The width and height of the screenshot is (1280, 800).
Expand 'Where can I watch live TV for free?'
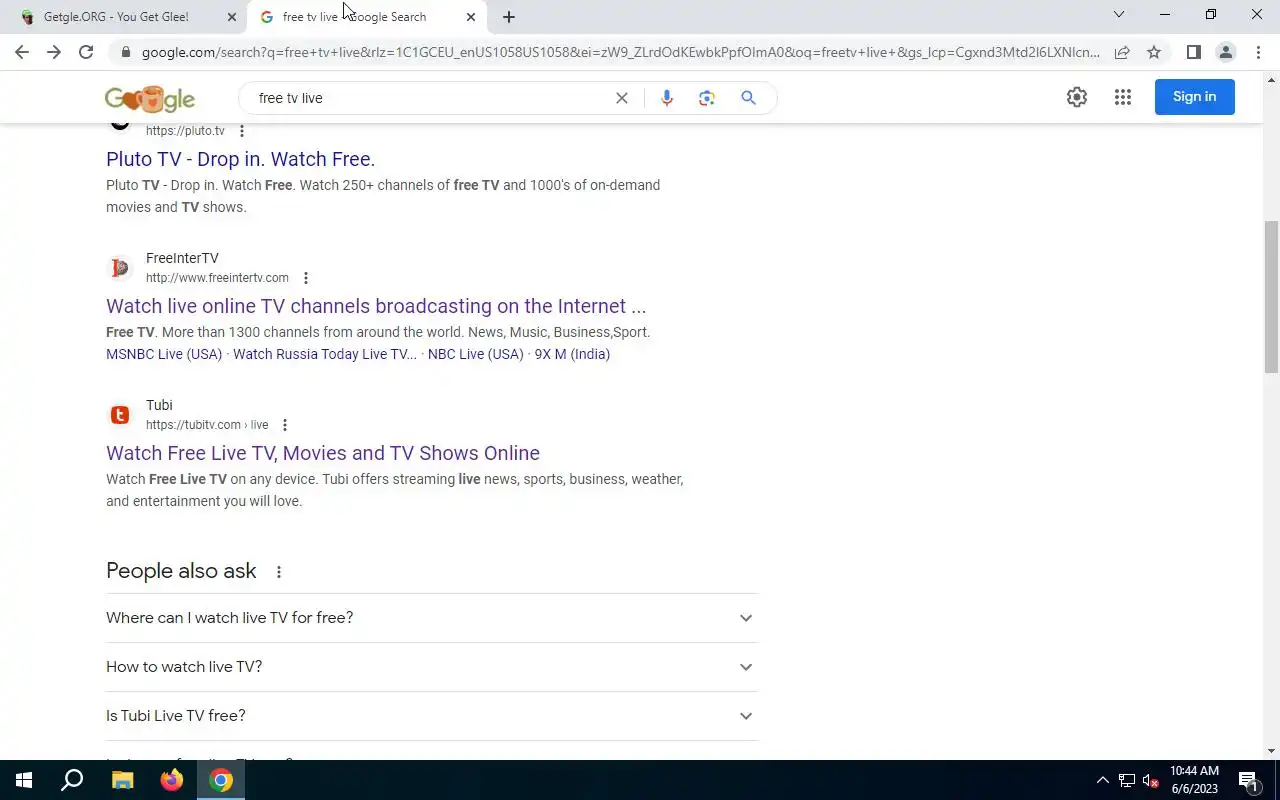click(x=432, y=618)
